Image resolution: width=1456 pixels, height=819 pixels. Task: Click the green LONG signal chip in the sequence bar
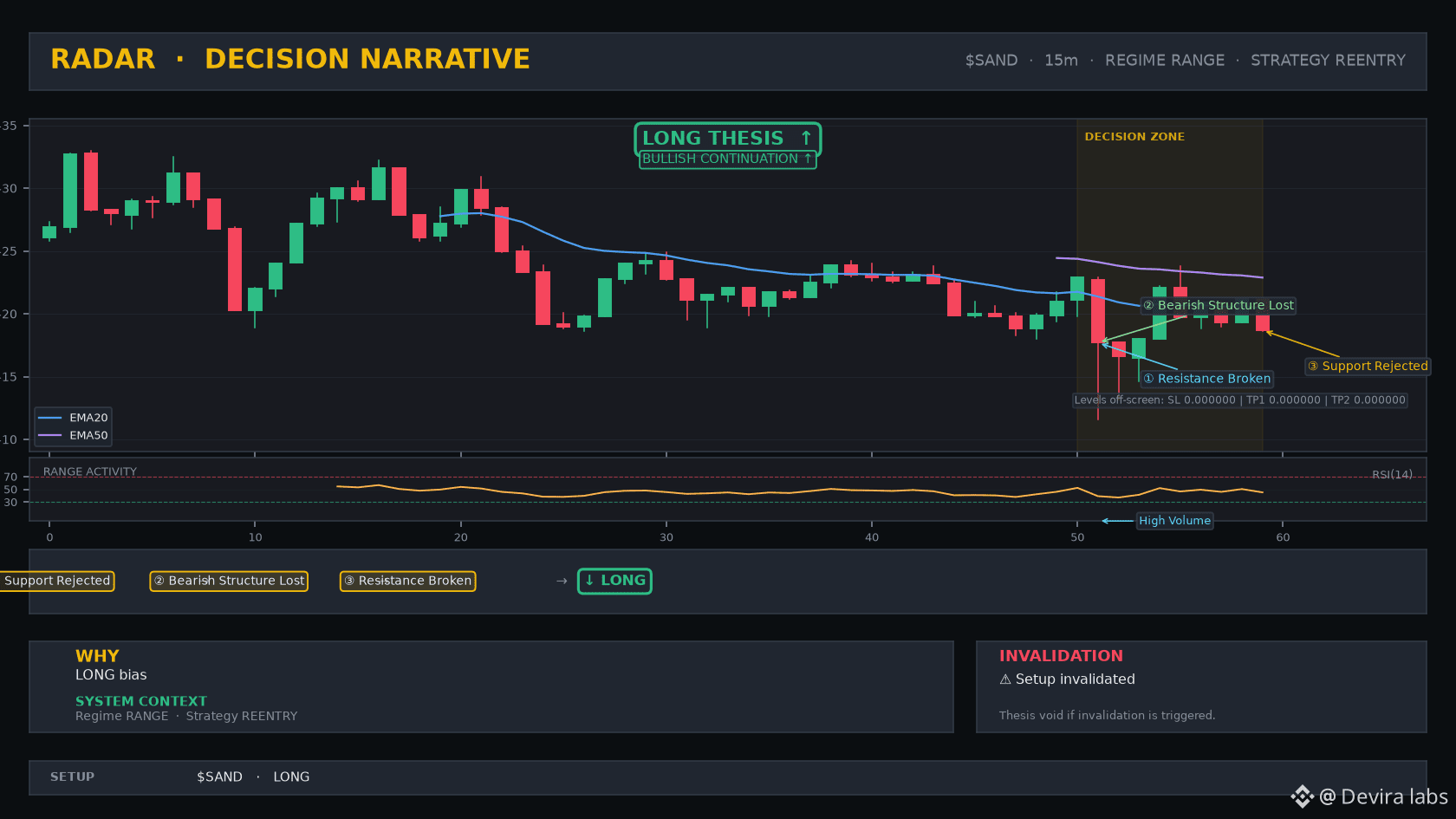[614, 581]
